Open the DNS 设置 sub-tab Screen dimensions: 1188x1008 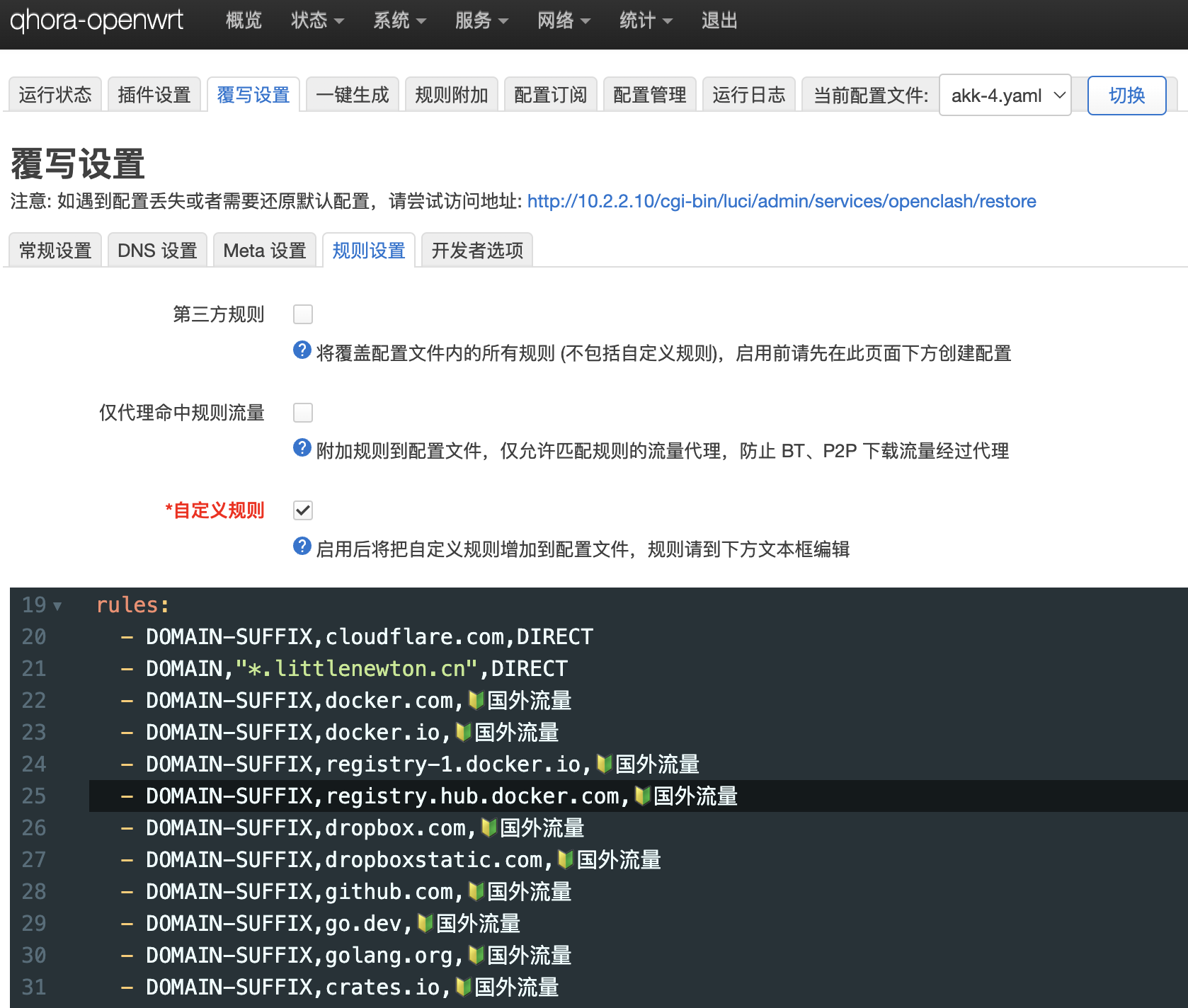(157, 251)
